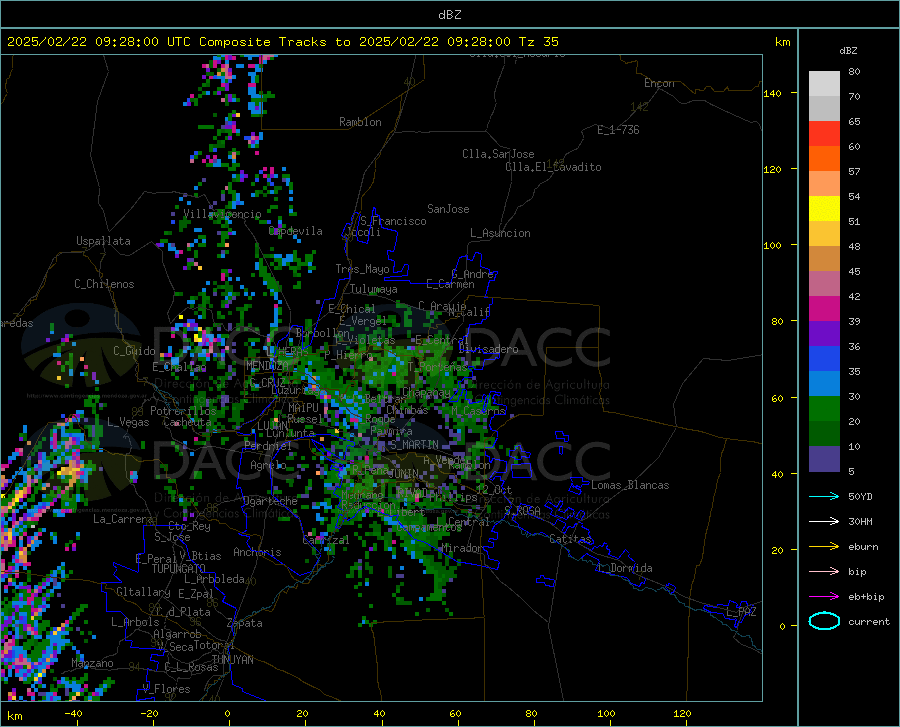The image size is (900, 727).
Task: Click the bip pink arrow legend icon
Action: pyautogui.click(x=824, y=572)
